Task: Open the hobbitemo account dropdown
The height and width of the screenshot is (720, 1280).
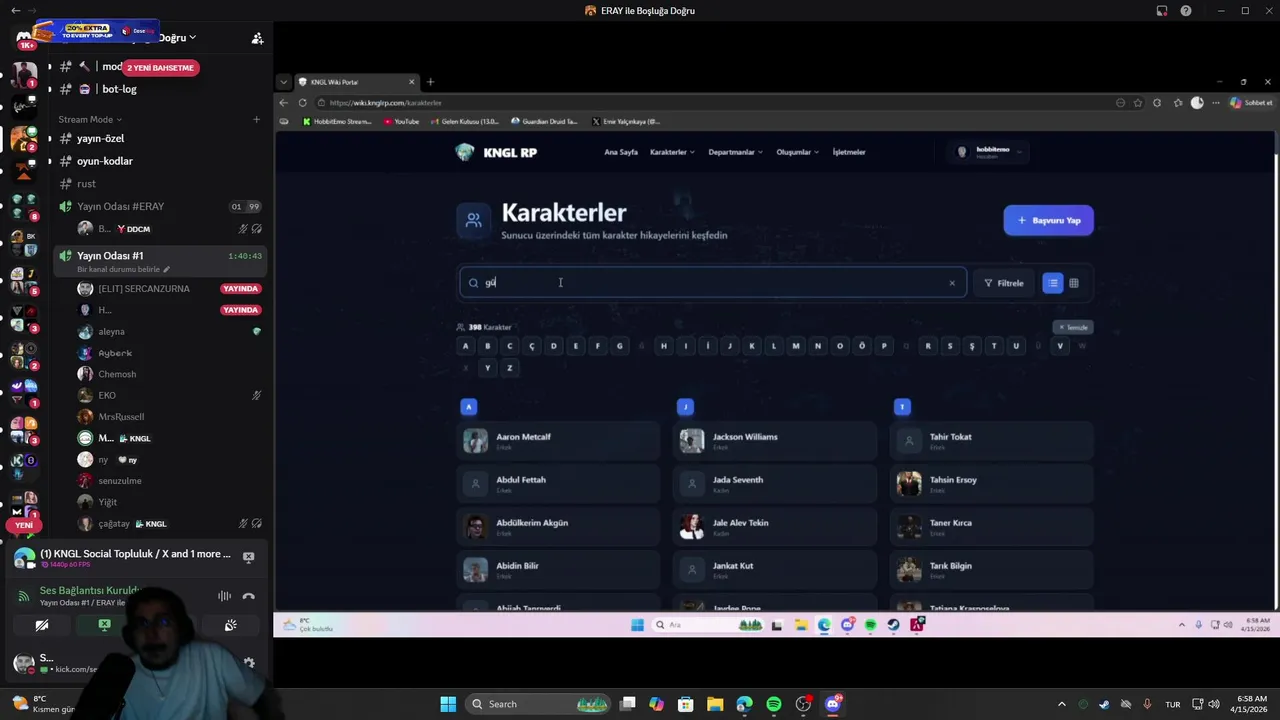Action: pos(987,152)
